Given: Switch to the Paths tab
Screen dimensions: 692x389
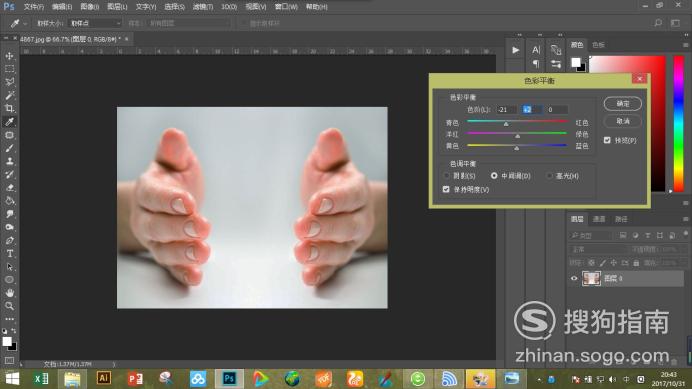Looking at the screenshot, I should 621,219.
